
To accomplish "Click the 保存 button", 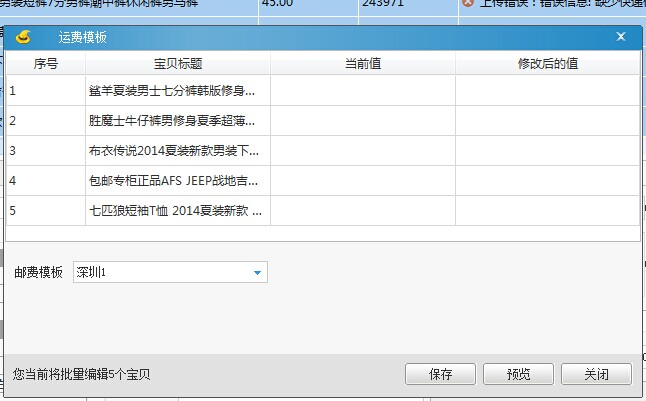I will pyautogui.click(x=440, y=374).
